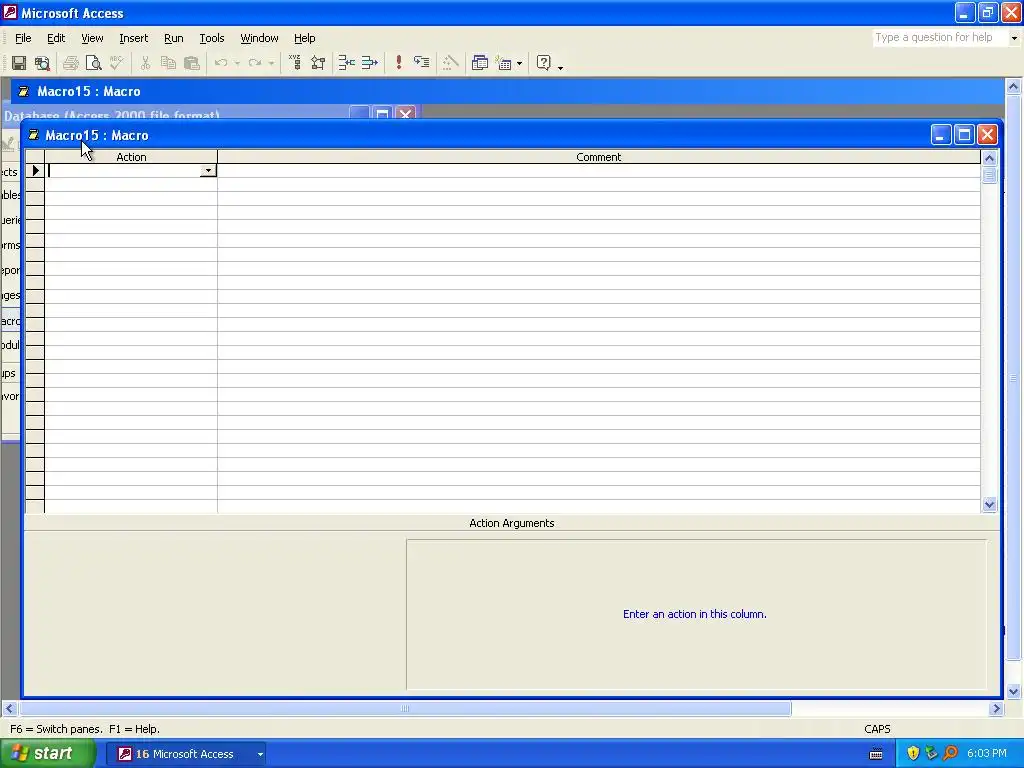
Task: Click the Action column header
Action: coord(131,157)
